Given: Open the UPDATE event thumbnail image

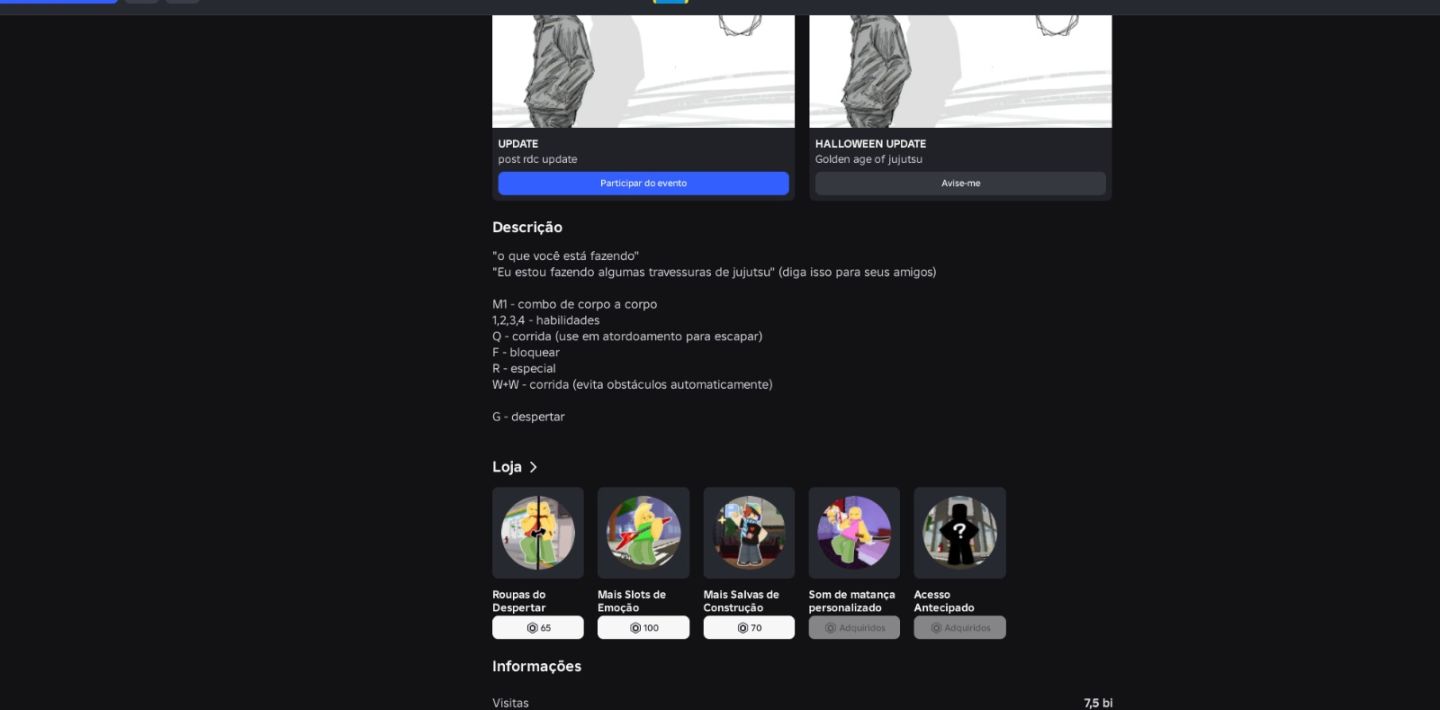Looking at the screenshot, I should (643, 71).
